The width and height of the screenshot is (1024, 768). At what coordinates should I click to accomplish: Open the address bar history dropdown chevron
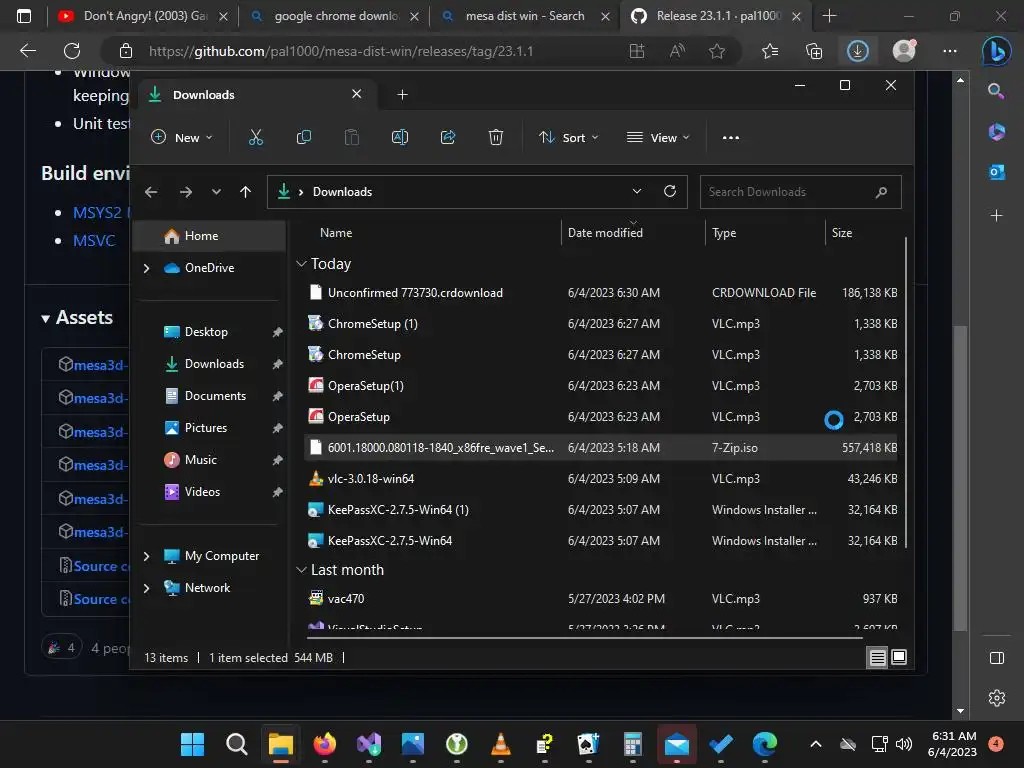pos(636,191)
